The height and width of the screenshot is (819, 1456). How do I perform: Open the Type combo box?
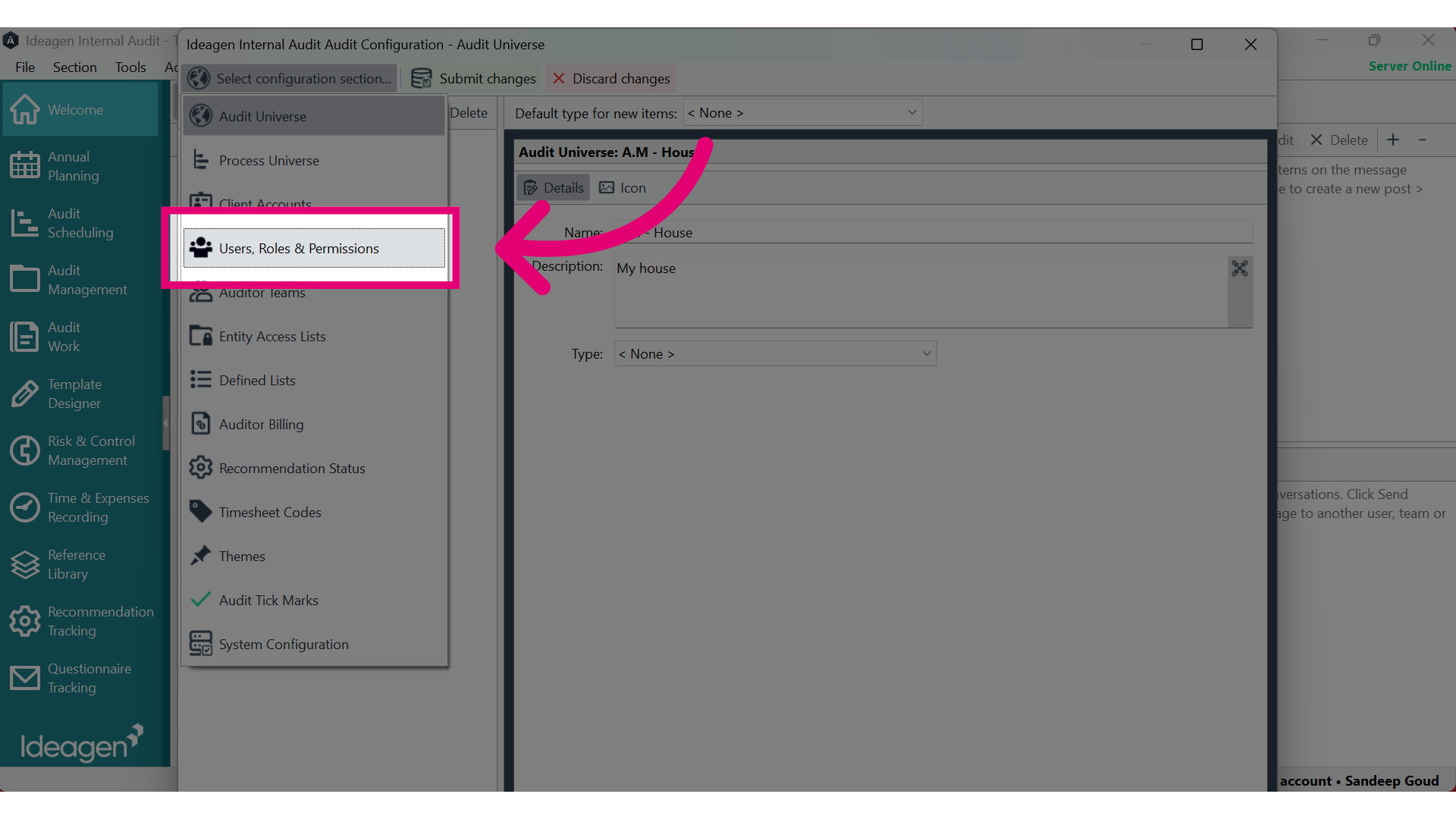click(775, 354)
